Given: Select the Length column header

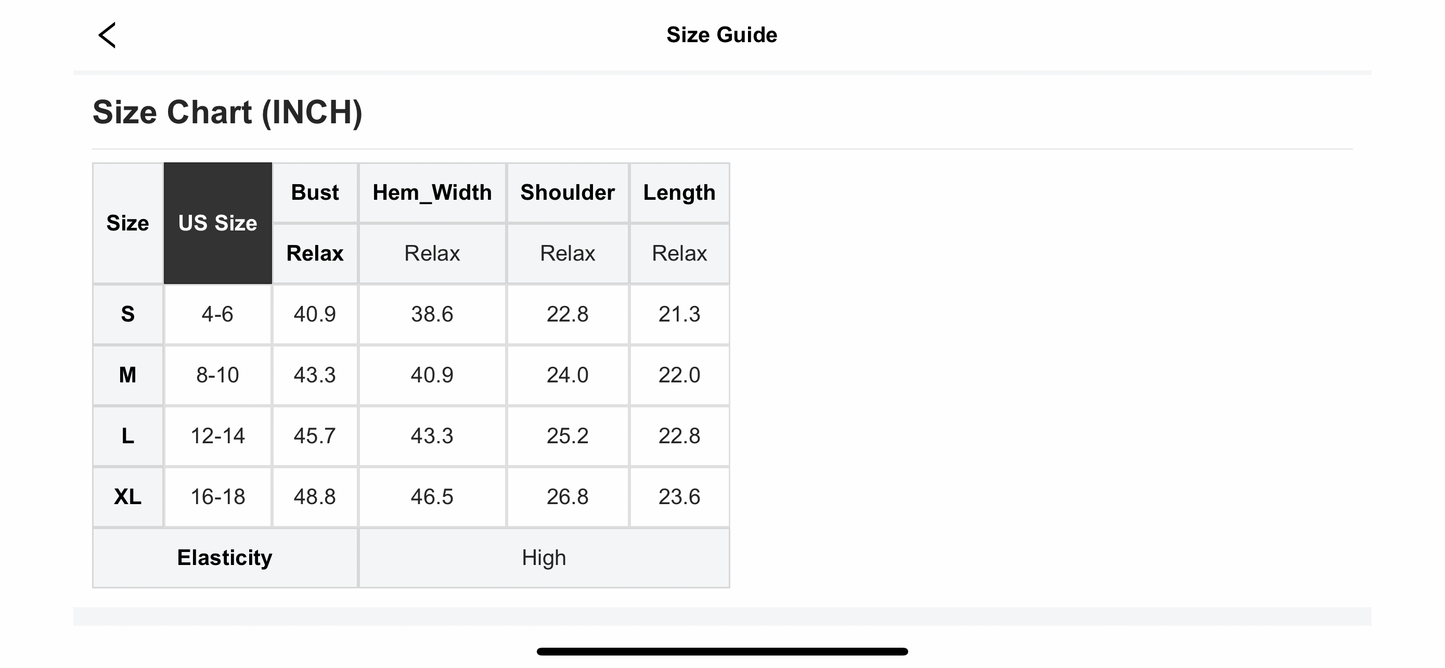Looking at the screenshot, I should 679,193.
